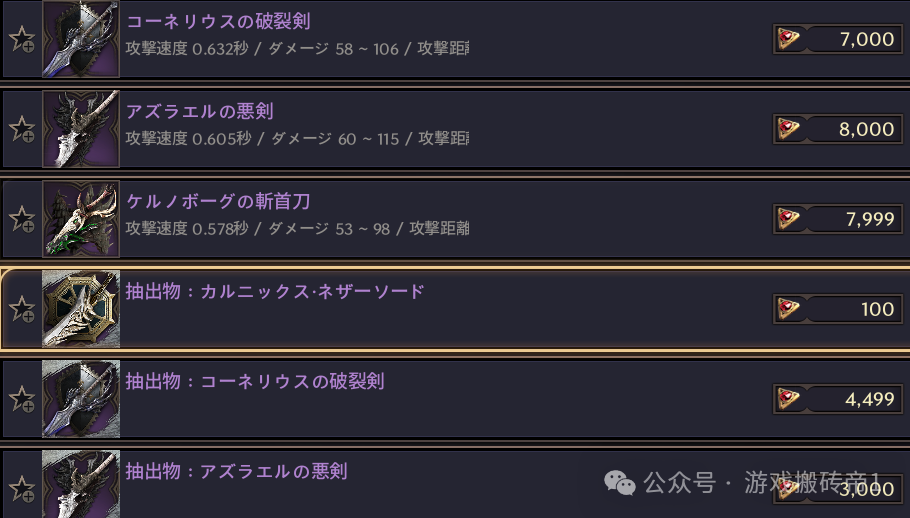Open the 抽出物：カルニックス·ネザーソード item icon

point(81,309)
